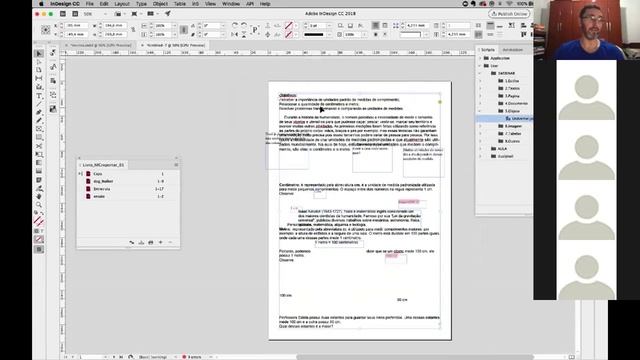
Task: Select the Line tool
Action: tap(39, 104)
